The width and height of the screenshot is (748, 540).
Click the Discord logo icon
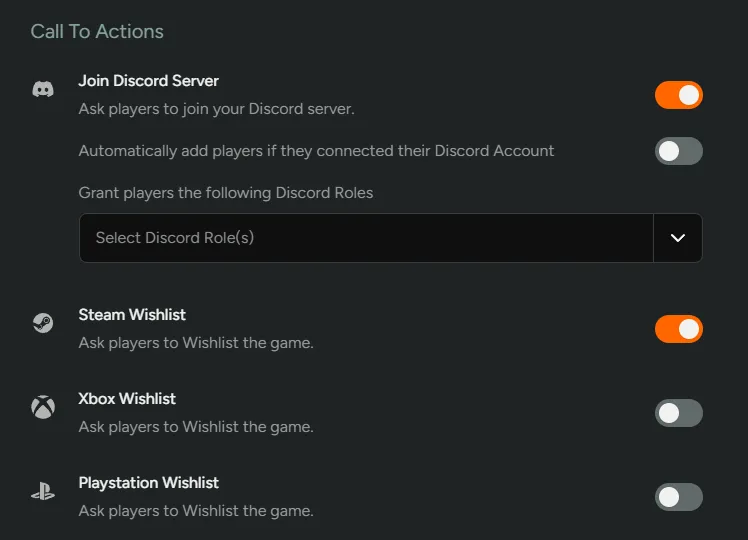point(43,89)
